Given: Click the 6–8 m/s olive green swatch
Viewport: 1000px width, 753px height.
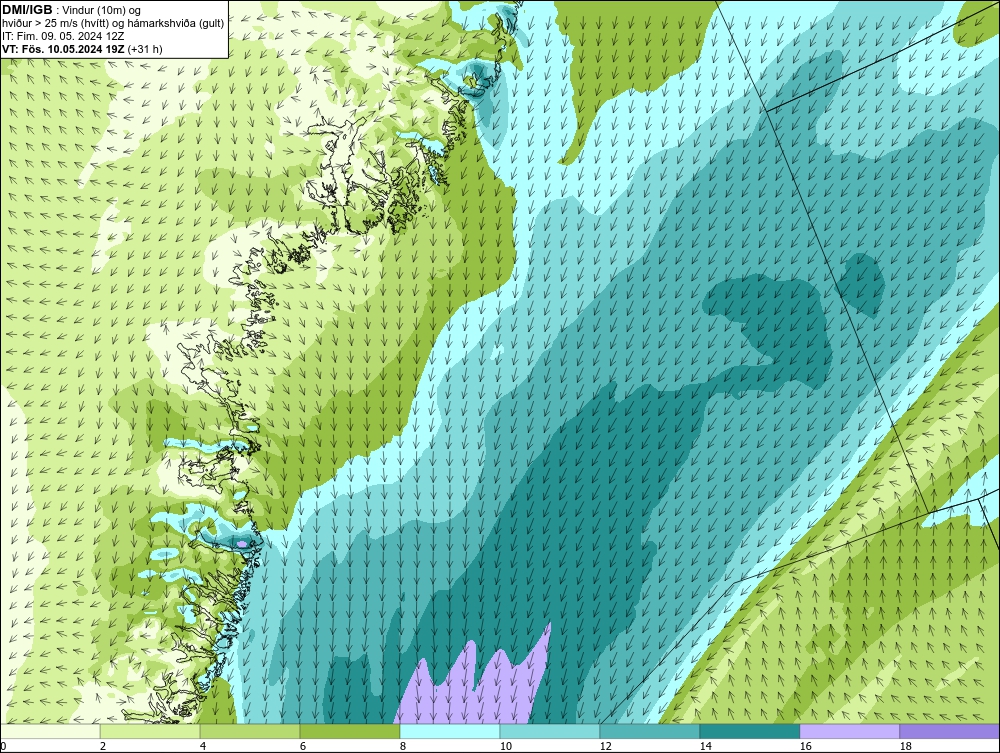Looking at the screenshot, I should click(350, 731).
